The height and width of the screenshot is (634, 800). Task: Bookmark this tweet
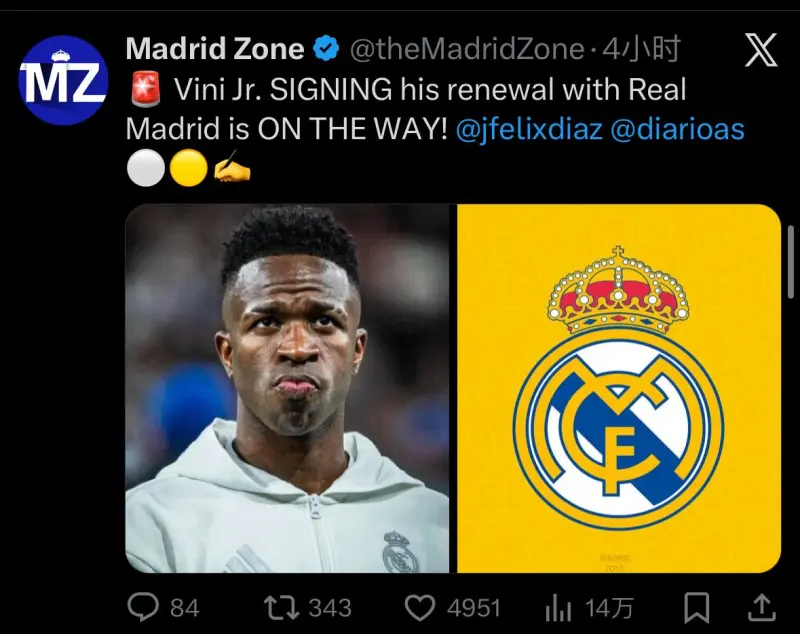(x=696, y=607)
